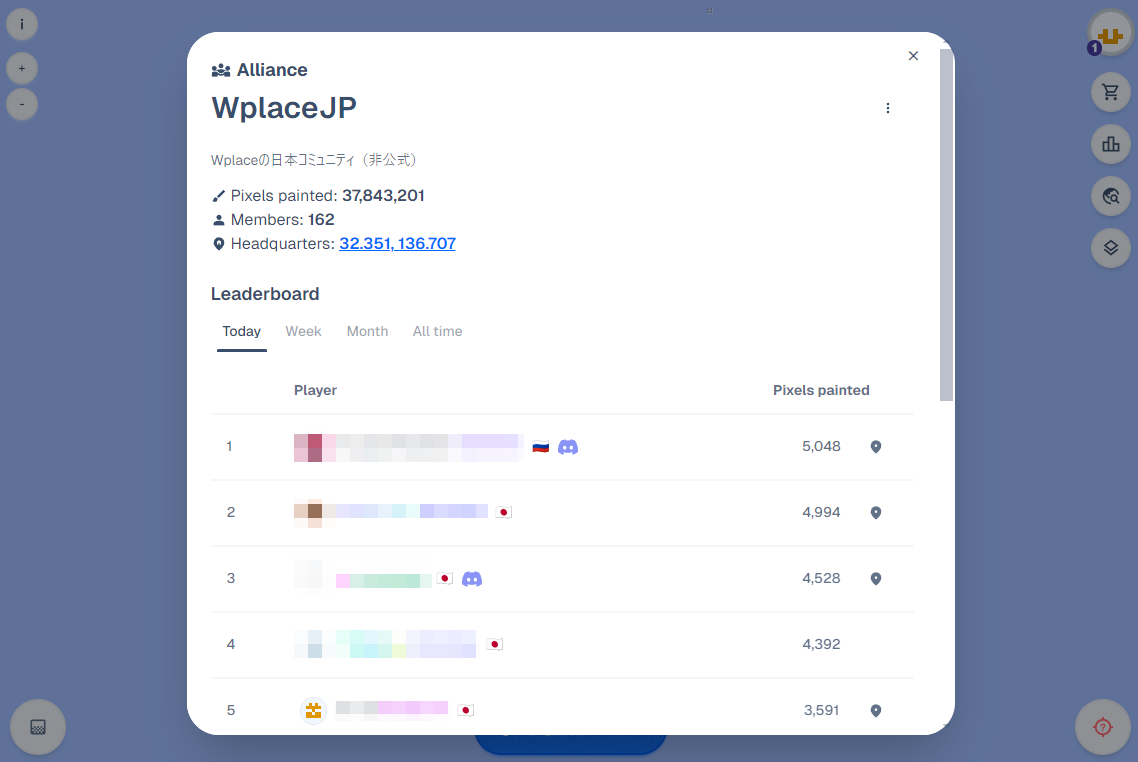This screenshot has height=762, width=1138.
Task: Open the palette button at bottom left
Action: click(38, 726)
